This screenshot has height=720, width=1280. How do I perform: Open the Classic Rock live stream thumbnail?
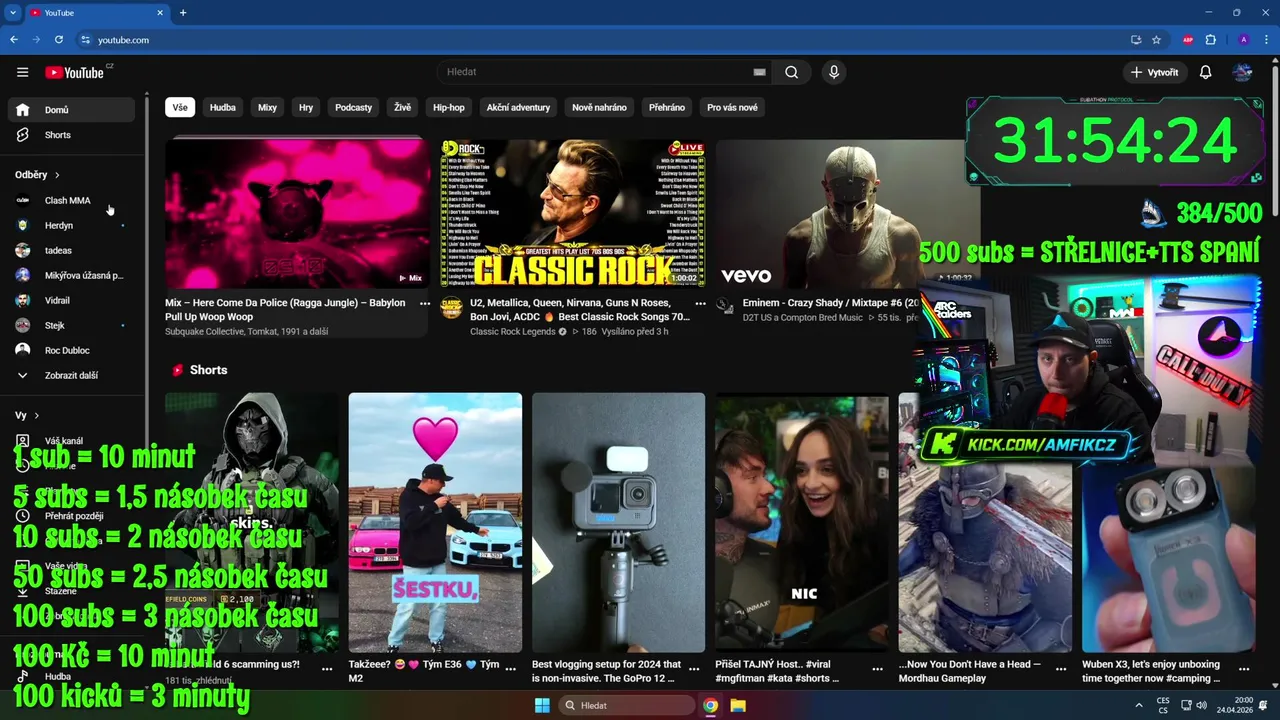point(573,213)
